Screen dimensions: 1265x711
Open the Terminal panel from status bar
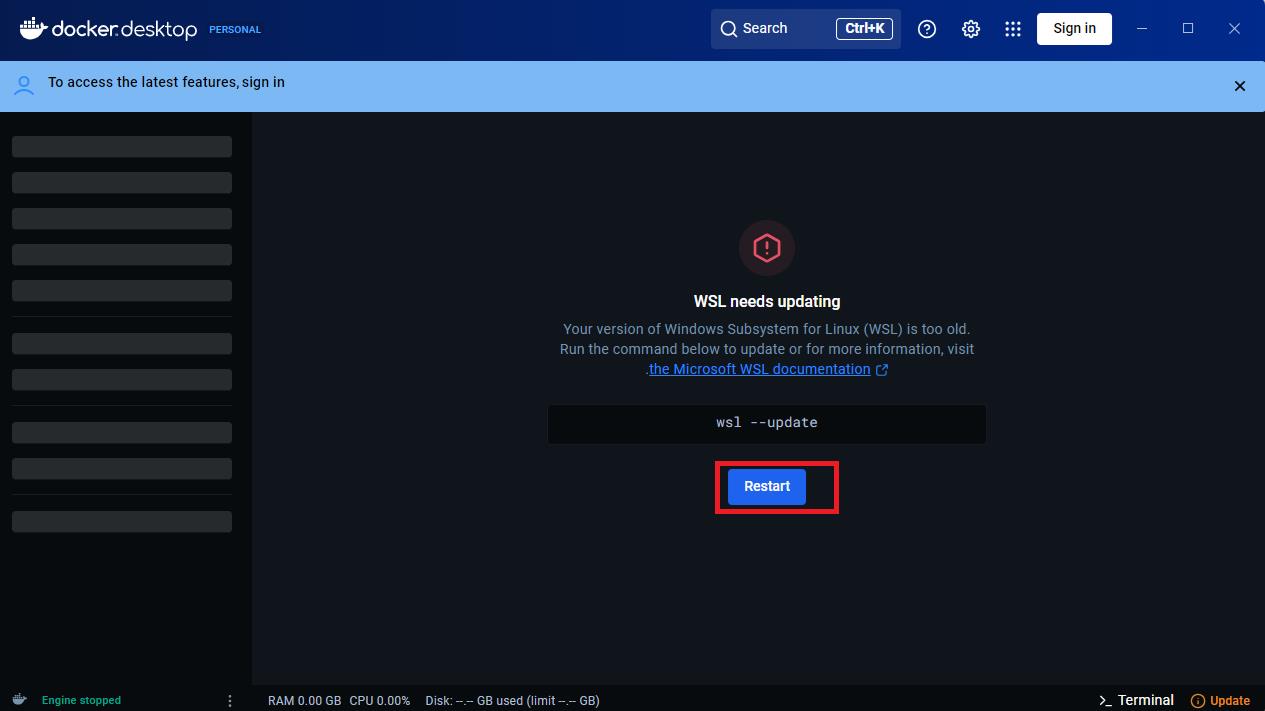[x=1136, y=700]
